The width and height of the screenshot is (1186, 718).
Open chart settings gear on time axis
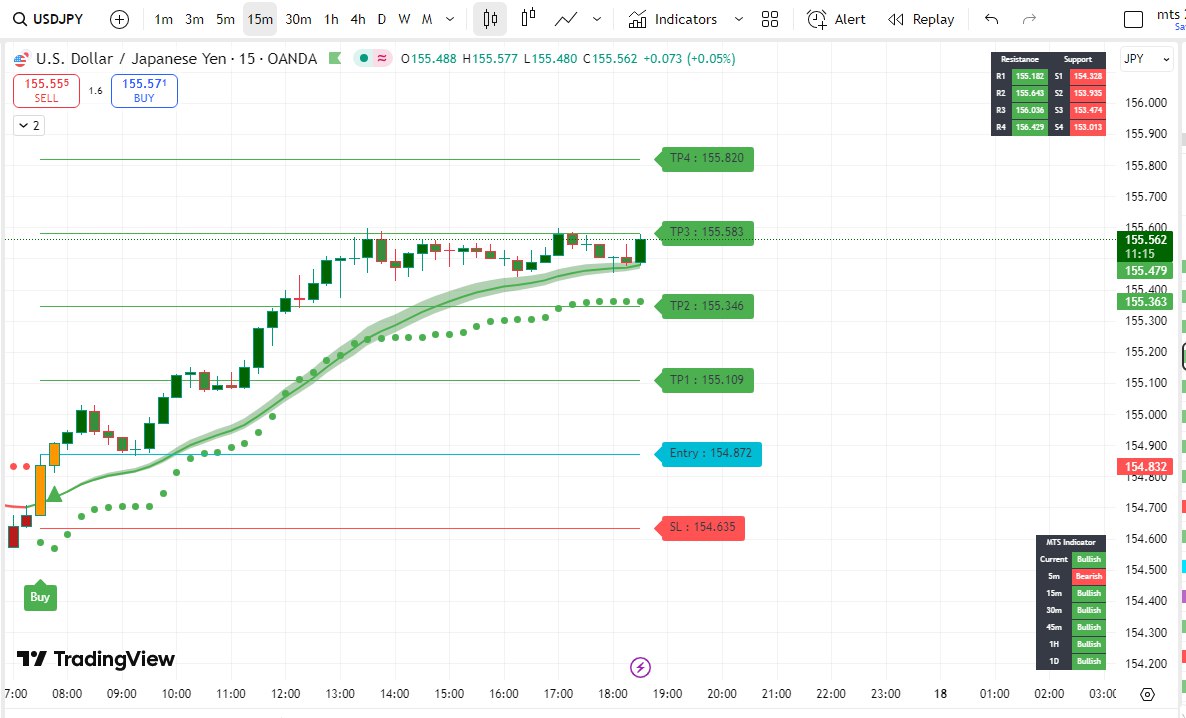1147,694
